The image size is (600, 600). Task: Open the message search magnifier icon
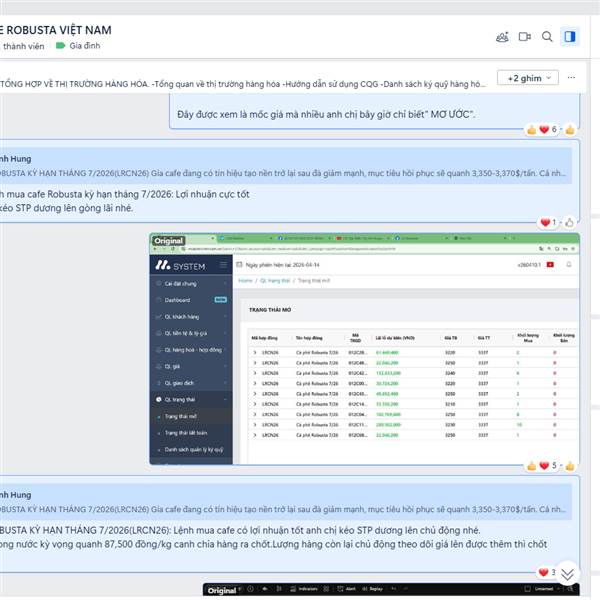click(547, 37)
